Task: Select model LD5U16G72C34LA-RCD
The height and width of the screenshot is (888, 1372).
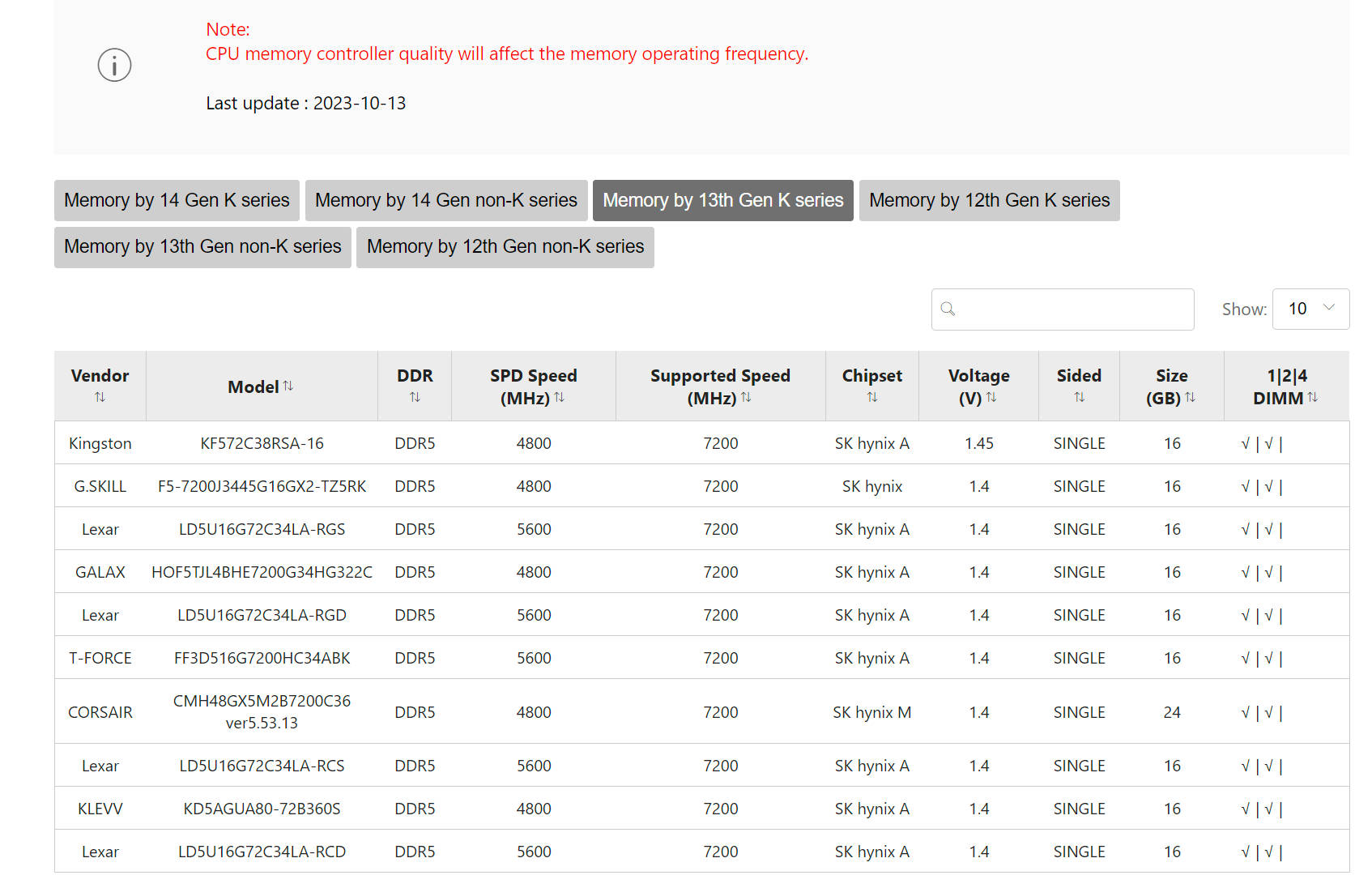Action: pyautogui.click(x=262, y=852)
